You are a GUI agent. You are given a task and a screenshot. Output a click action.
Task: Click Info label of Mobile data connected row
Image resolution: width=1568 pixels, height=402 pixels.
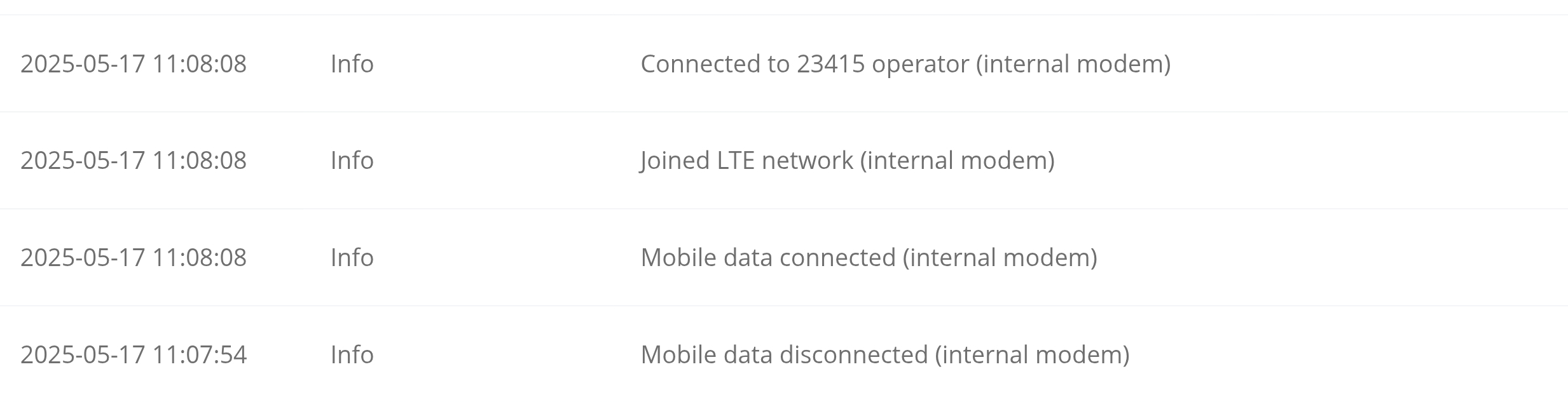tap(352, 257)
